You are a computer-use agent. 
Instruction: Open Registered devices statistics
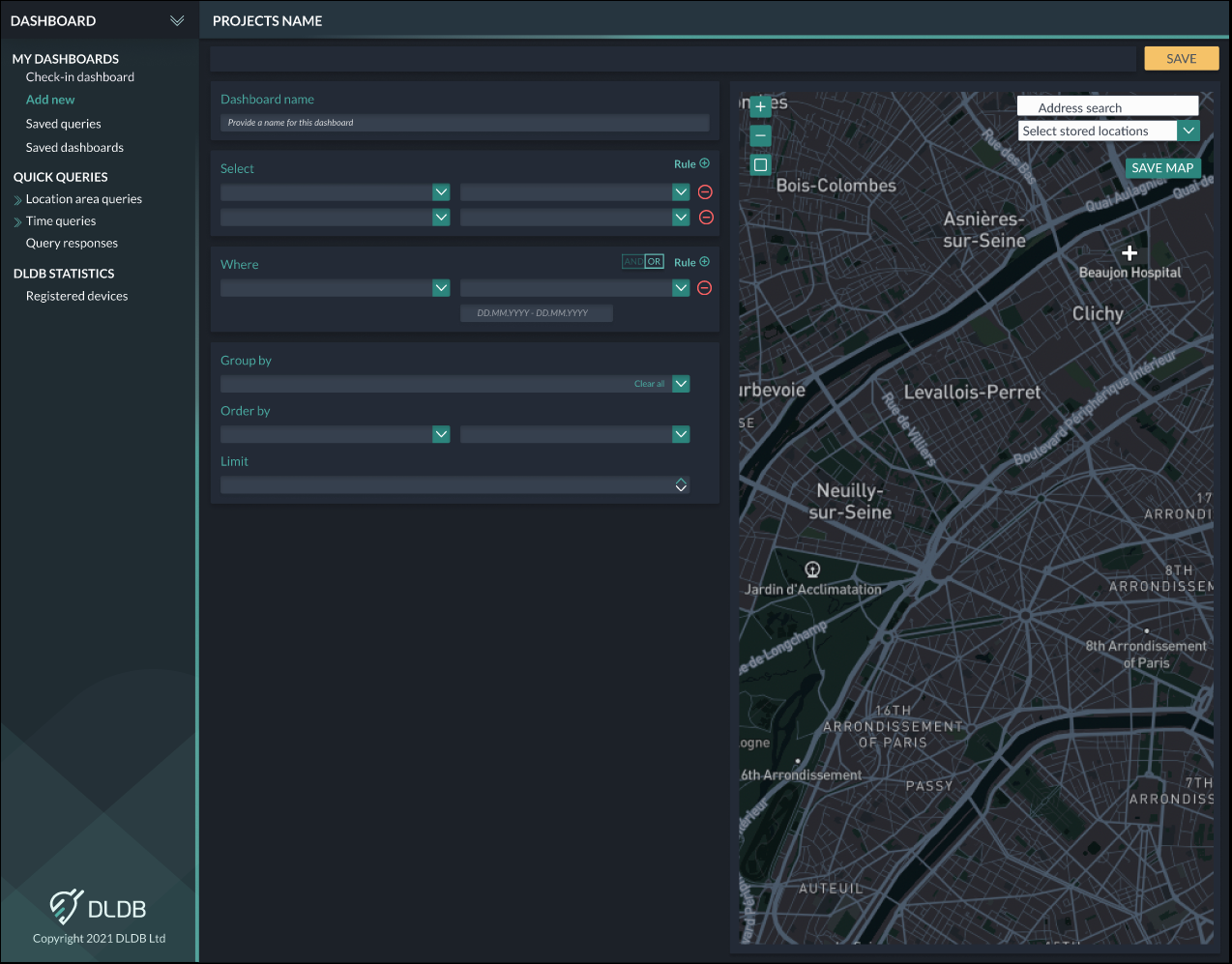pos(76,297)
